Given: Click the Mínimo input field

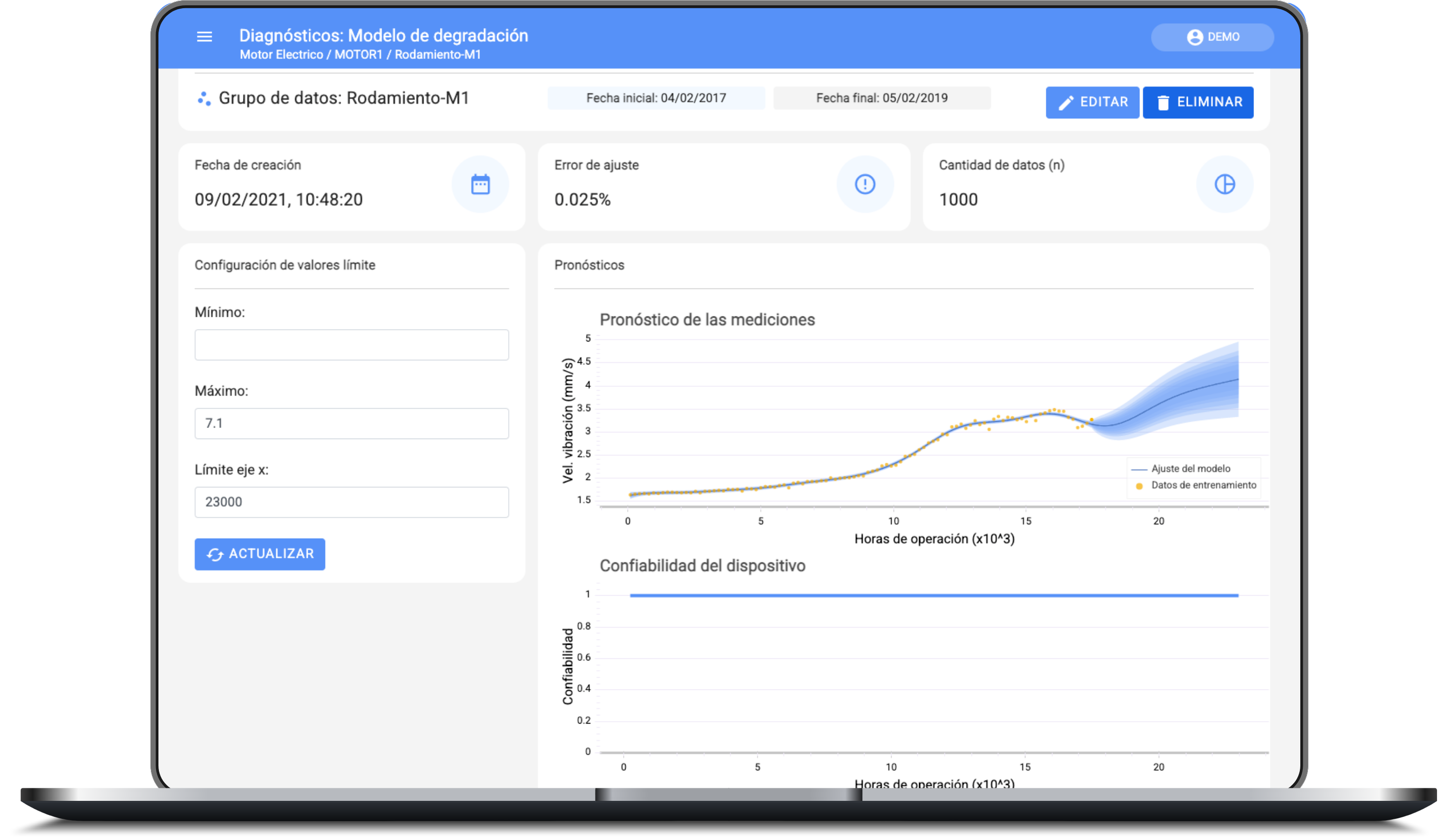Looking at the screenshot, I should 352,345.
